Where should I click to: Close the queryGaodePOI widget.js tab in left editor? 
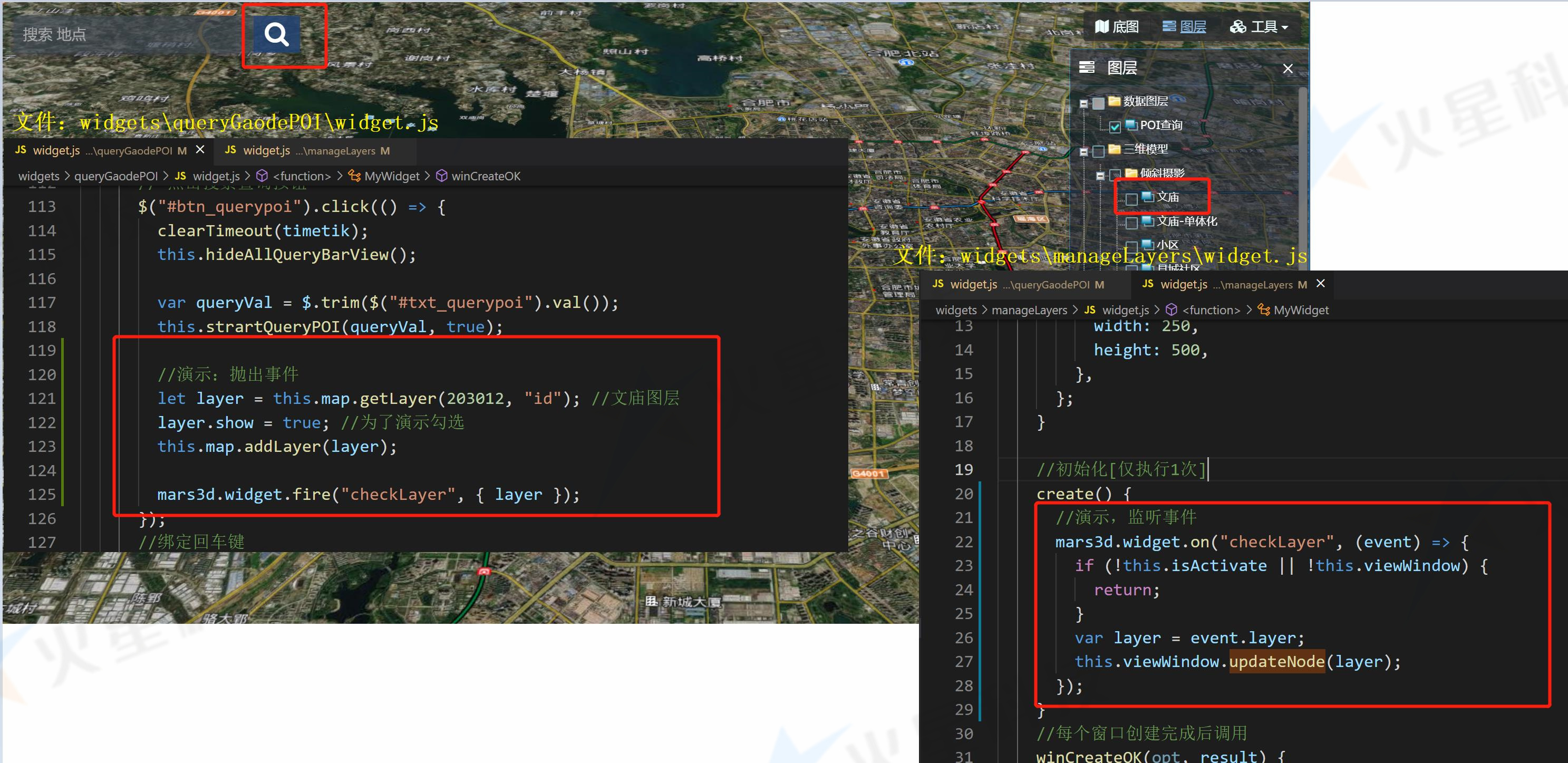(x=200, y=149)
